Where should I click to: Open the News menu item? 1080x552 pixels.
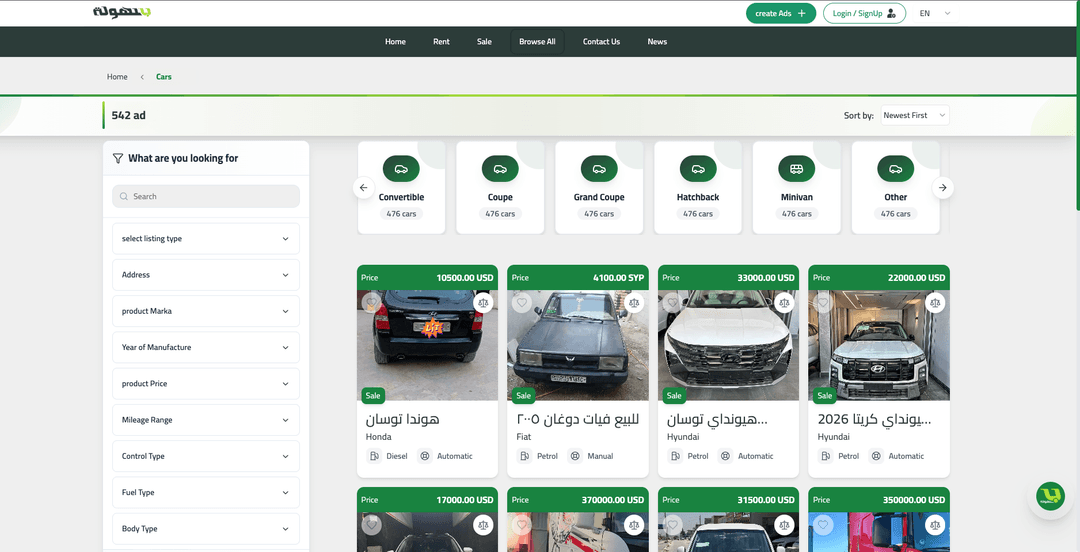[x=657, y=42]
